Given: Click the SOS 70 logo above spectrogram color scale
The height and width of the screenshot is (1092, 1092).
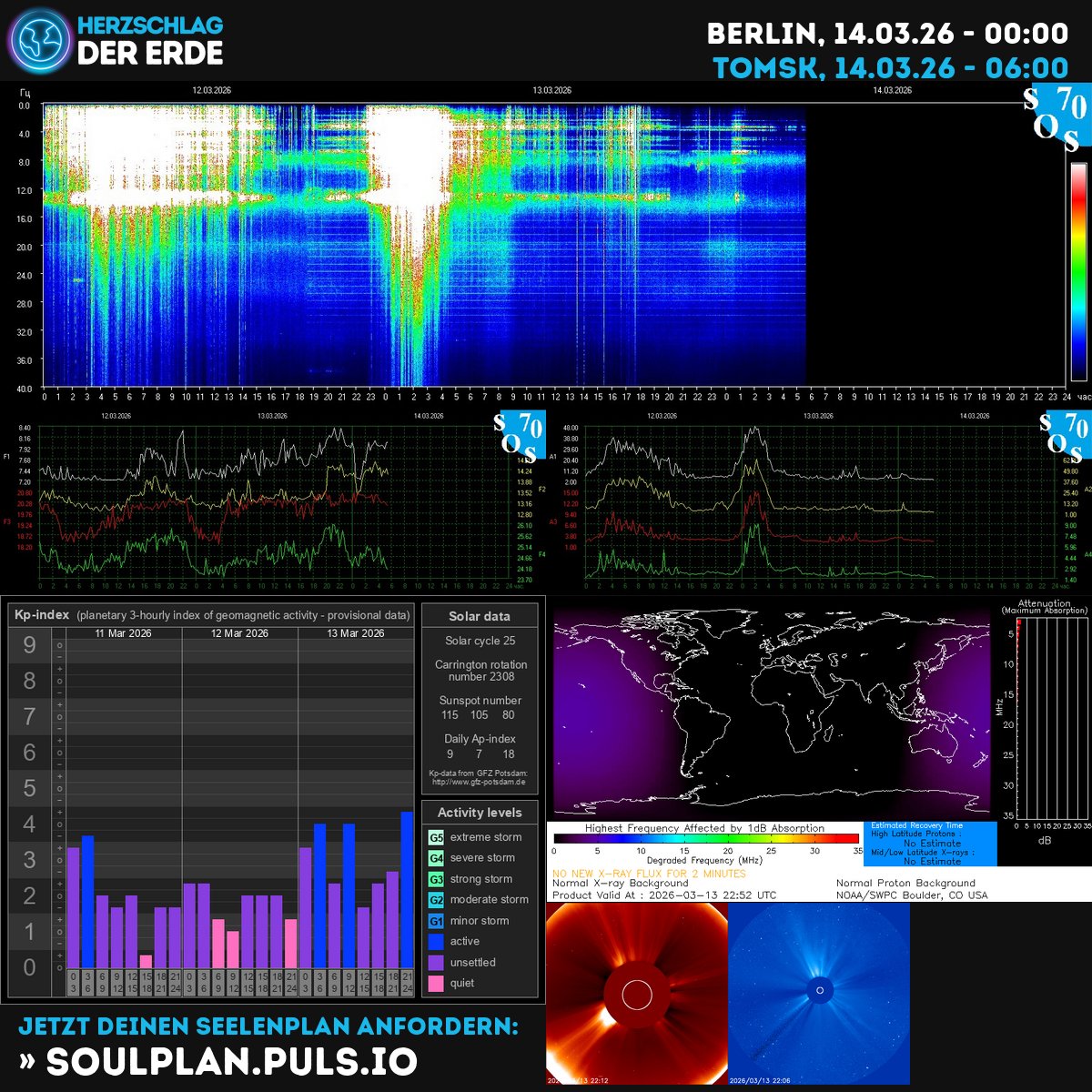Looking at the screenshot, I should pyautogui.click(x=1056, y=119).
